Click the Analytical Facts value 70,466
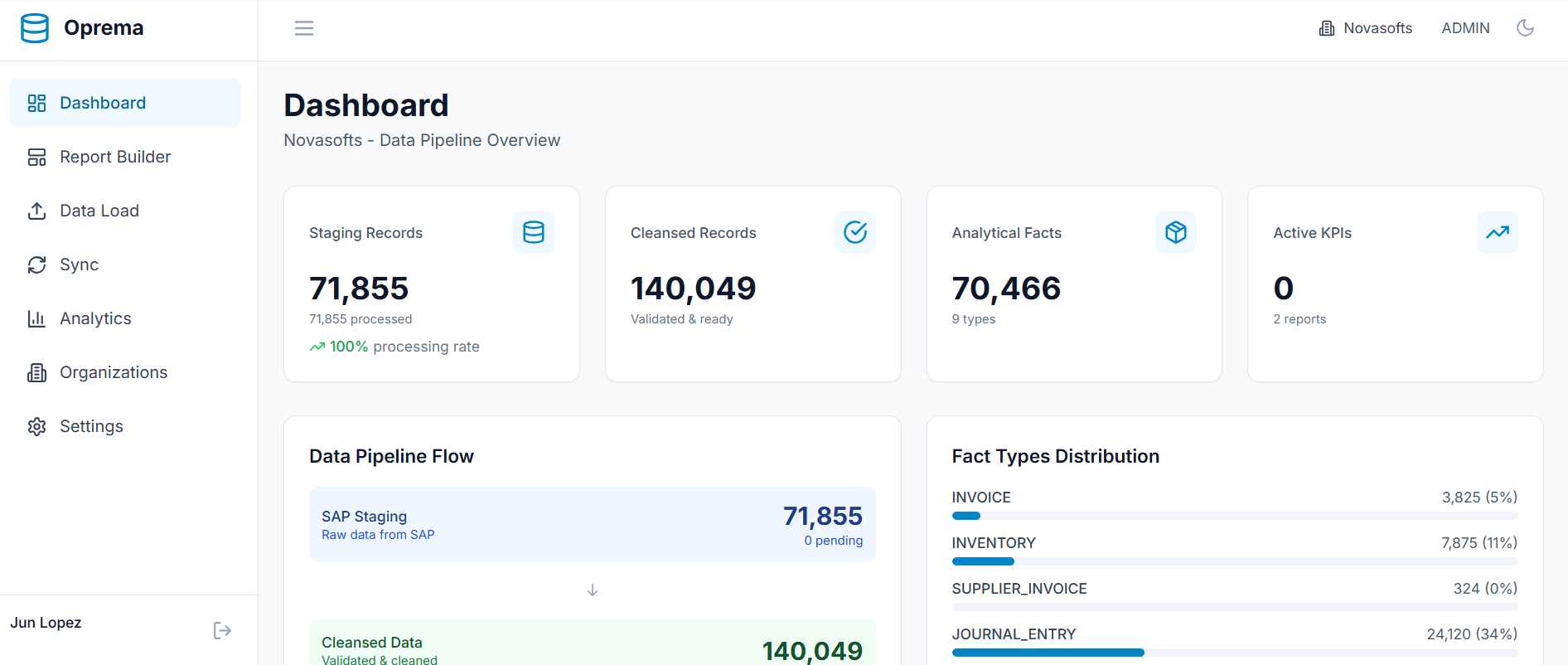The image size is (1568, 665). click(1007, 289)
